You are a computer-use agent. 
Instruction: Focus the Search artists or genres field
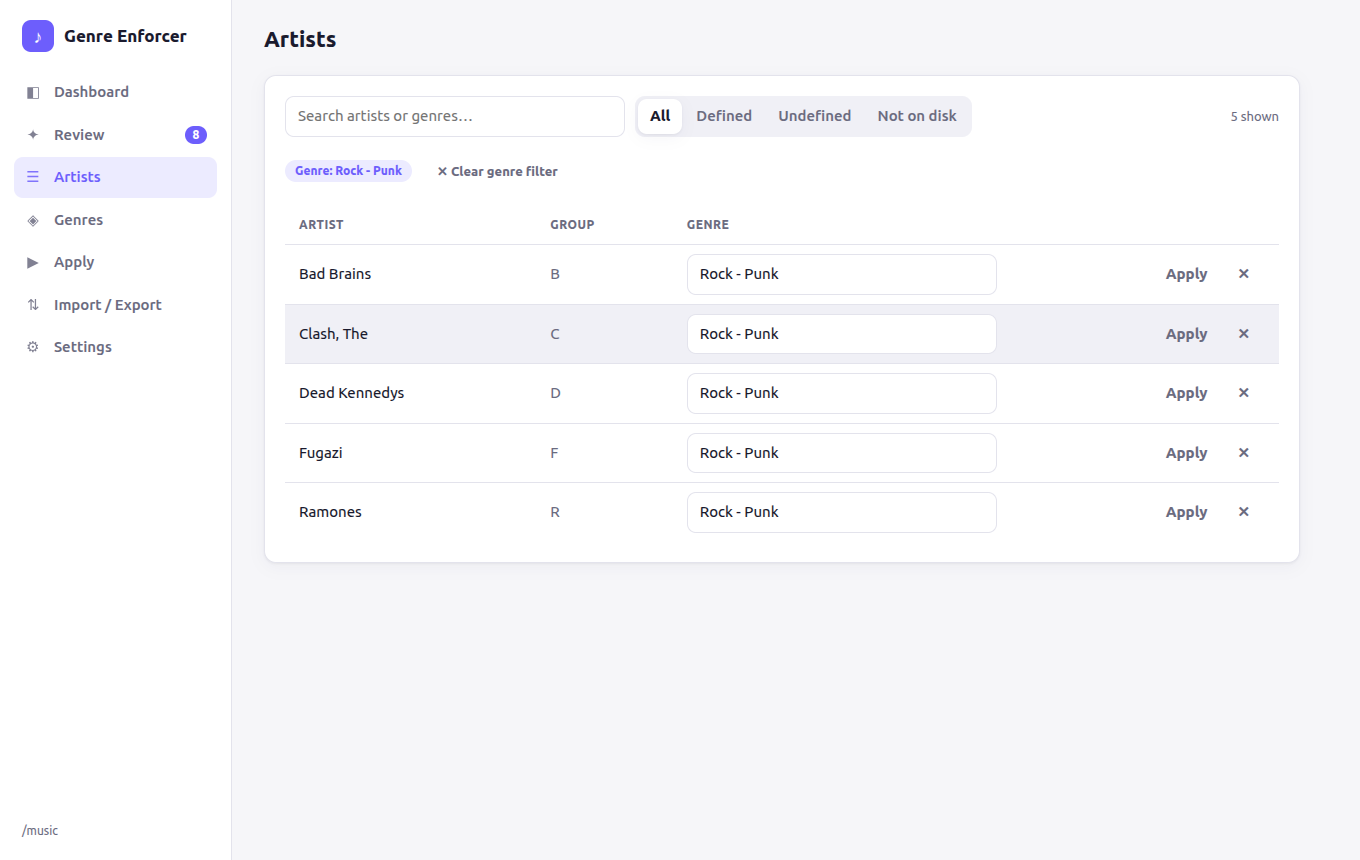point(455,116)
